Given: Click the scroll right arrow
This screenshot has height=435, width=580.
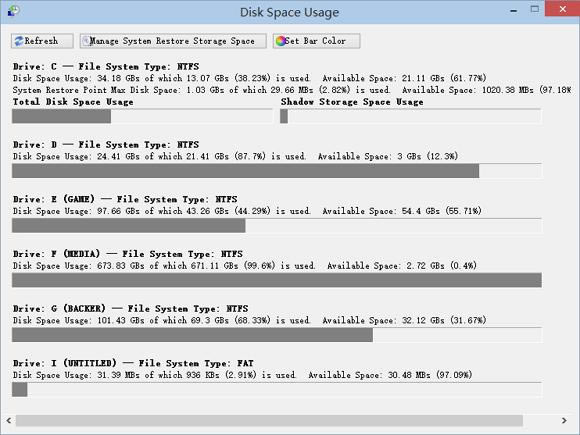Looking at the screenshot, I should 564,421.
